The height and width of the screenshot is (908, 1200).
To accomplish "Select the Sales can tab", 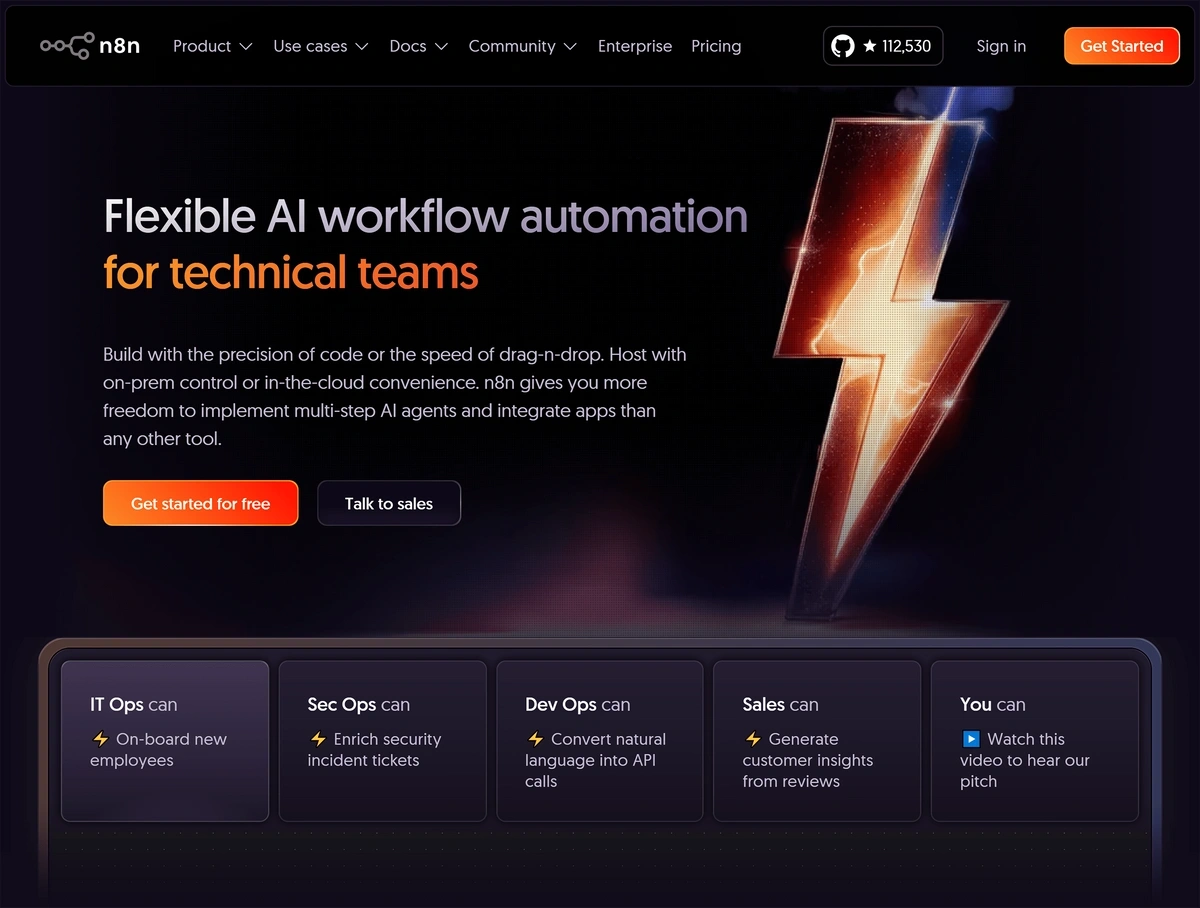I will click(817, 741).
